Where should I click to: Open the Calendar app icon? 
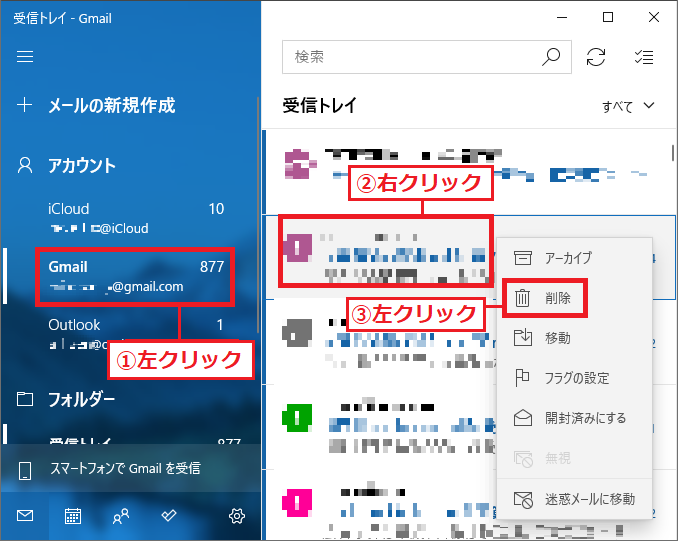(73, 516)
